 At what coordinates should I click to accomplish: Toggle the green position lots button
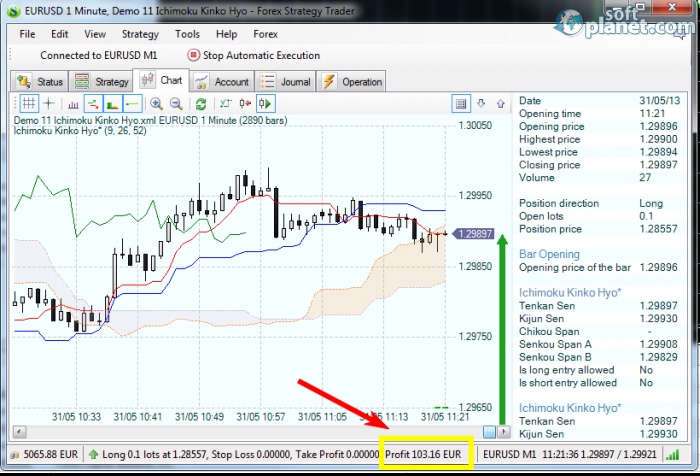pyautogui.click(x=113, y=104)
